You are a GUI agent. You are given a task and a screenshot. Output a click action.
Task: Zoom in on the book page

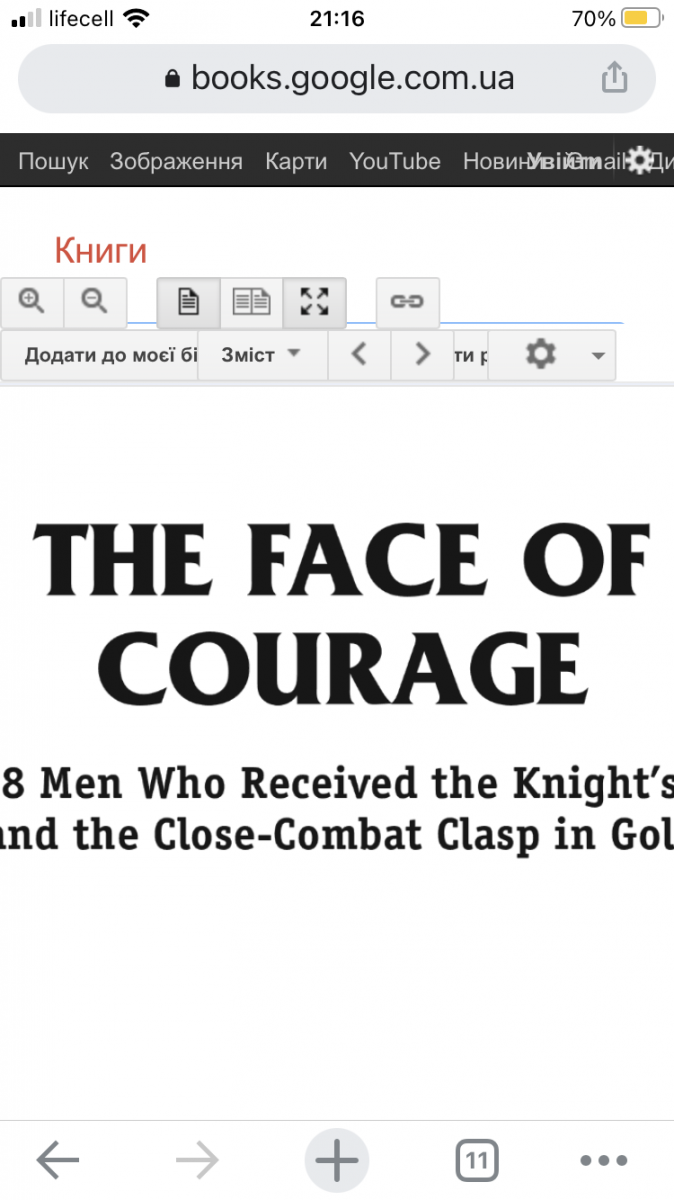(33, 302)
